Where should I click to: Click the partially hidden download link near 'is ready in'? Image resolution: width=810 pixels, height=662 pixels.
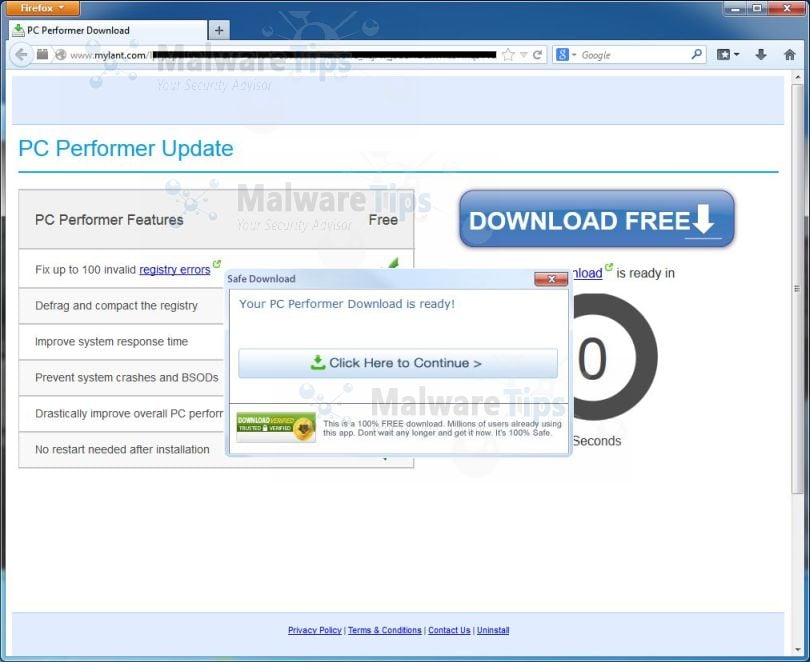click(x=588, y=273)
